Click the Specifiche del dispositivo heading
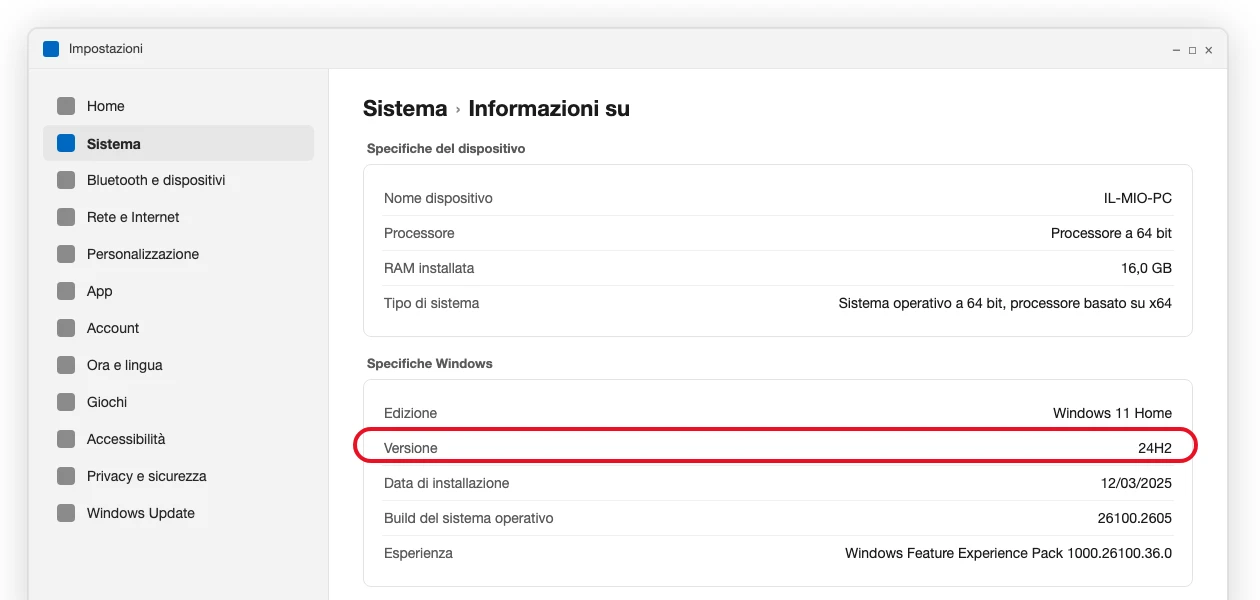The image size is (1260, 600). tap(446, 148)
